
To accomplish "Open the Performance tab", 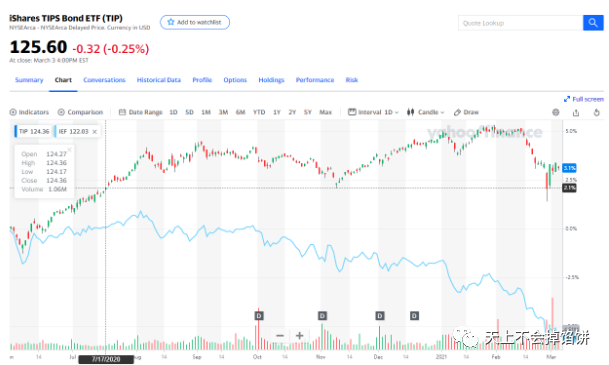I will 315,80.
